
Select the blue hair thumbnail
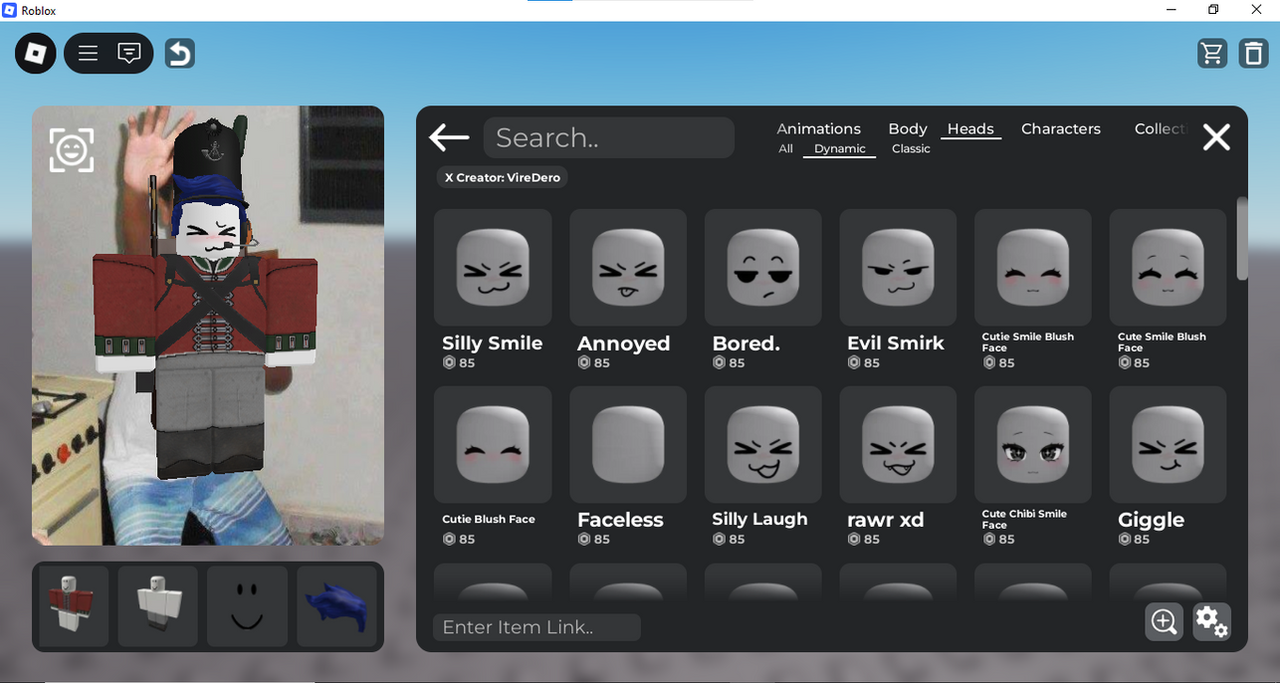tap(336, 606)
